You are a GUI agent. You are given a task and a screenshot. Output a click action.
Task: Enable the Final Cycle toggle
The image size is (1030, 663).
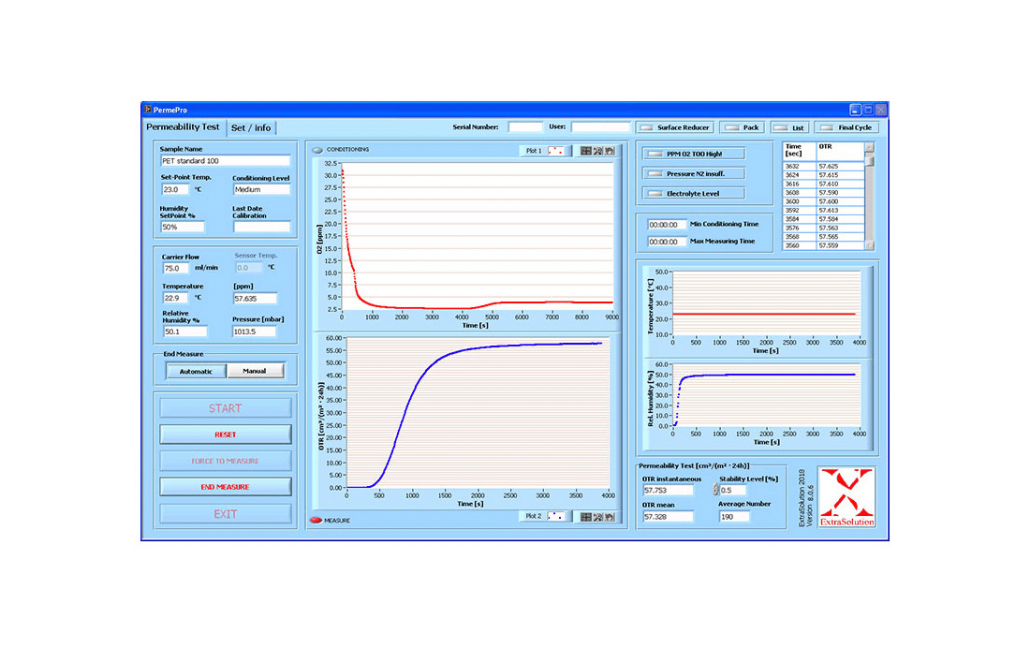[x=828, y=128]
